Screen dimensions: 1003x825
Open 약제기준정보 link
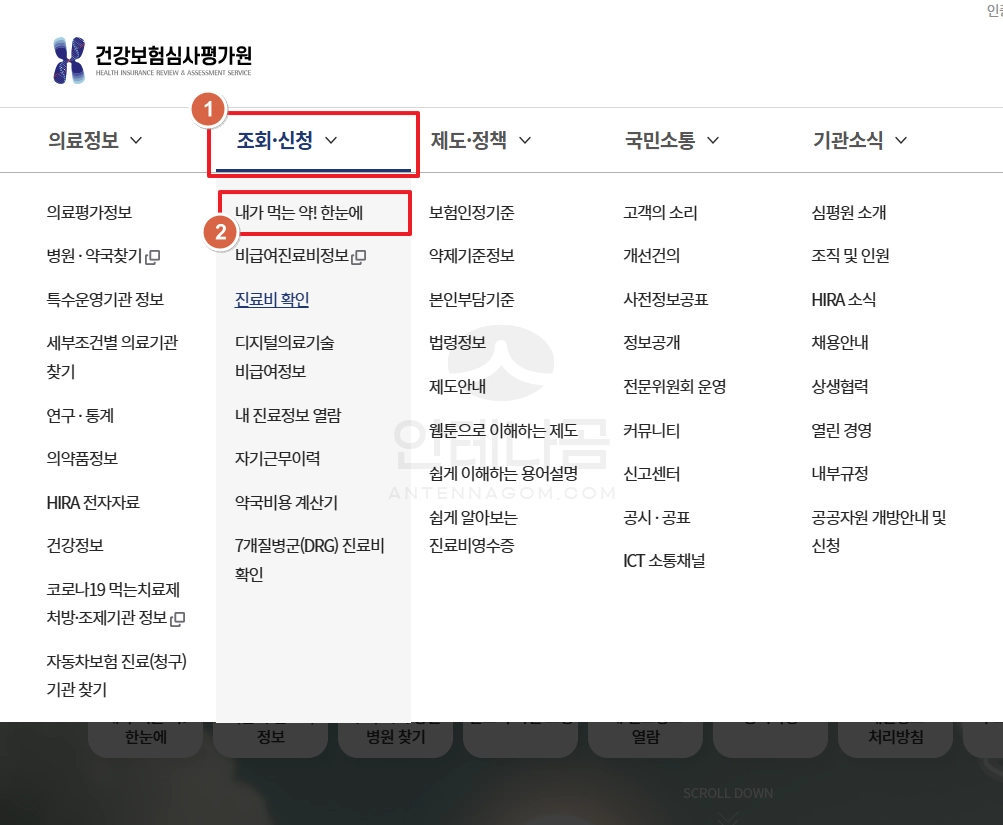471,256
